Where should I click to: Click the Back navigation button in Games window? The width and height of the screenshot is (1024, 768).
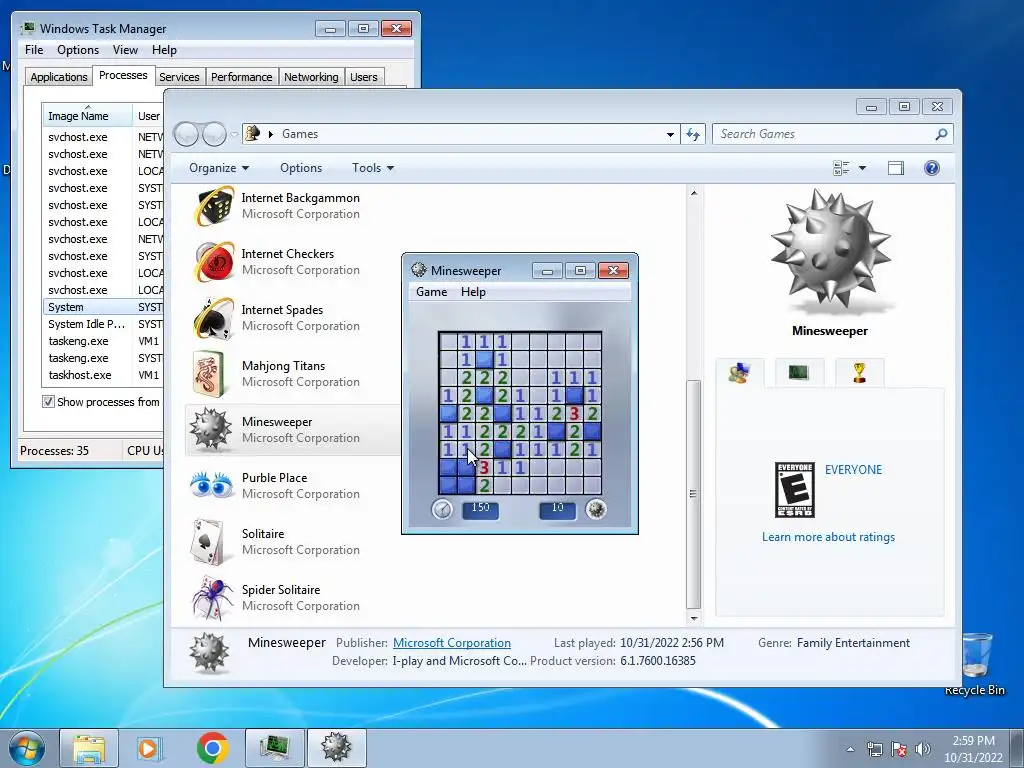click(187, 135)
